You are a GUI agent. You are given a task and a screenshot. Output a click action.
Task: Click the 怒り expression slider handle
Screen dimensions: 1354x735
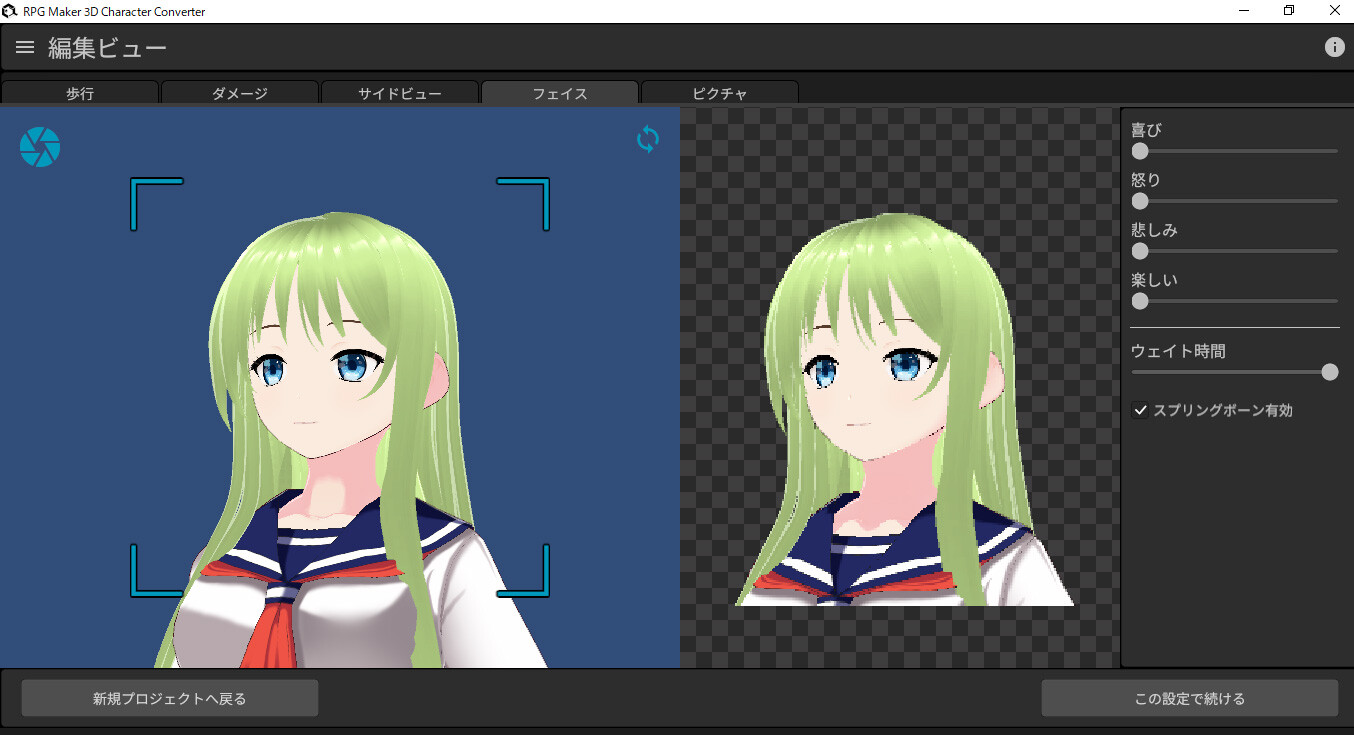pos(1139,200)
